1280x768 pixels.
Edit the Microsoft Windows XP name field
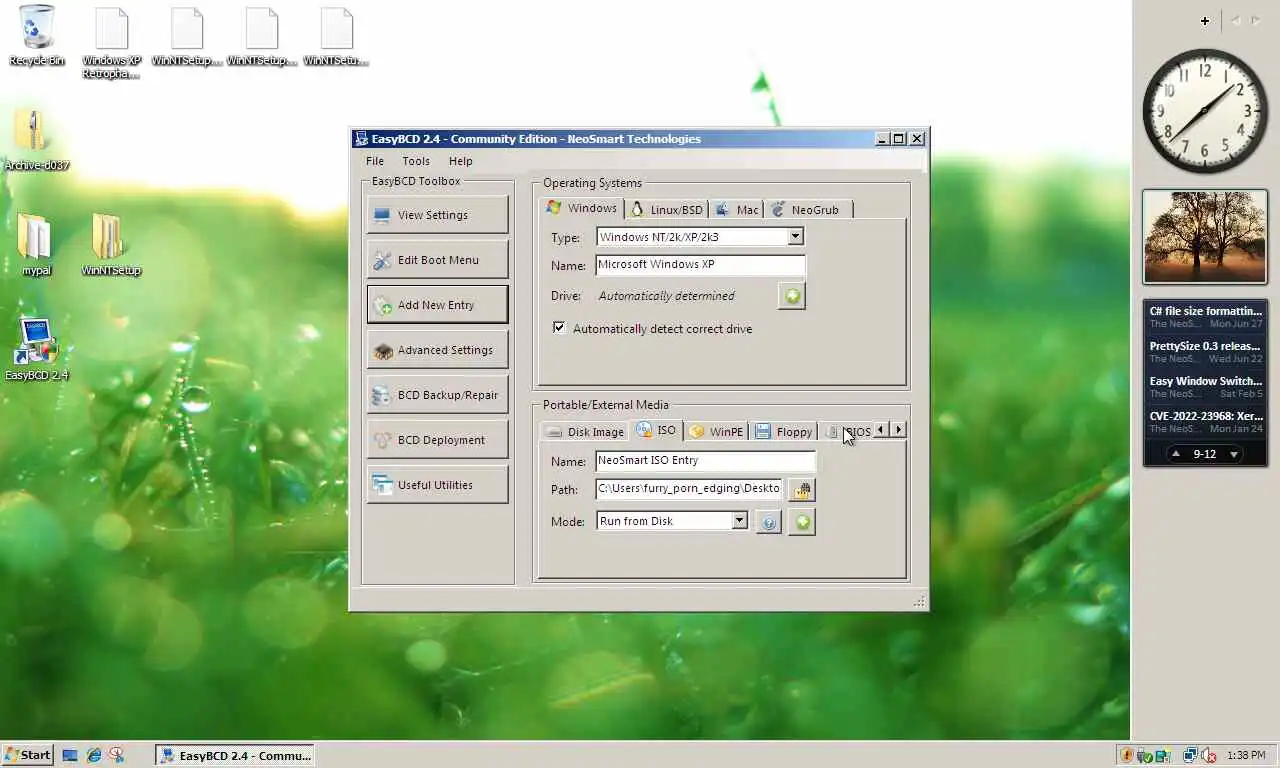click(700, 265)
